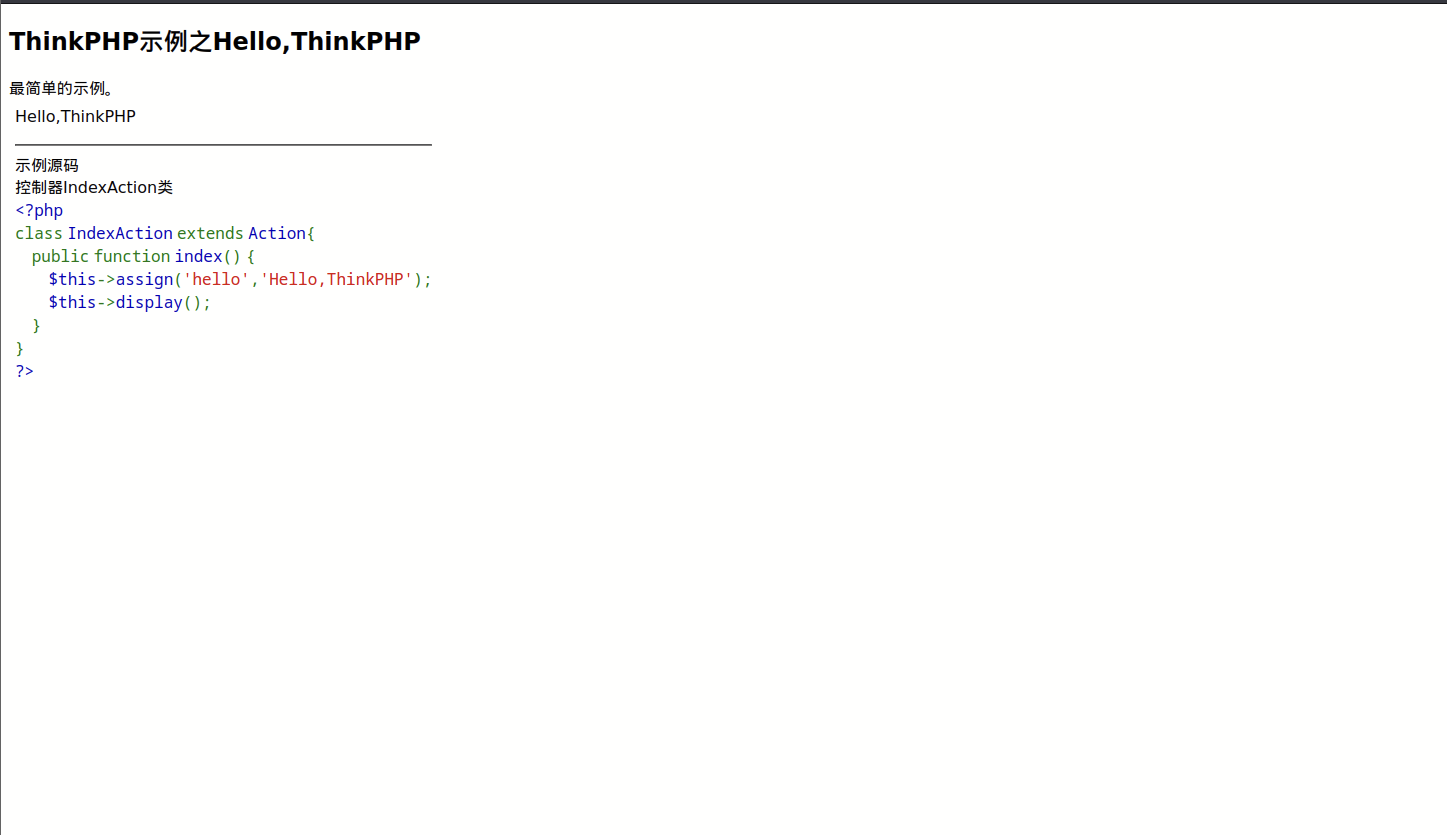Click the ThinkPHP示例之Hello,ThinkPHP page heading
This screenshot has height=835, width=1447.
215,41
